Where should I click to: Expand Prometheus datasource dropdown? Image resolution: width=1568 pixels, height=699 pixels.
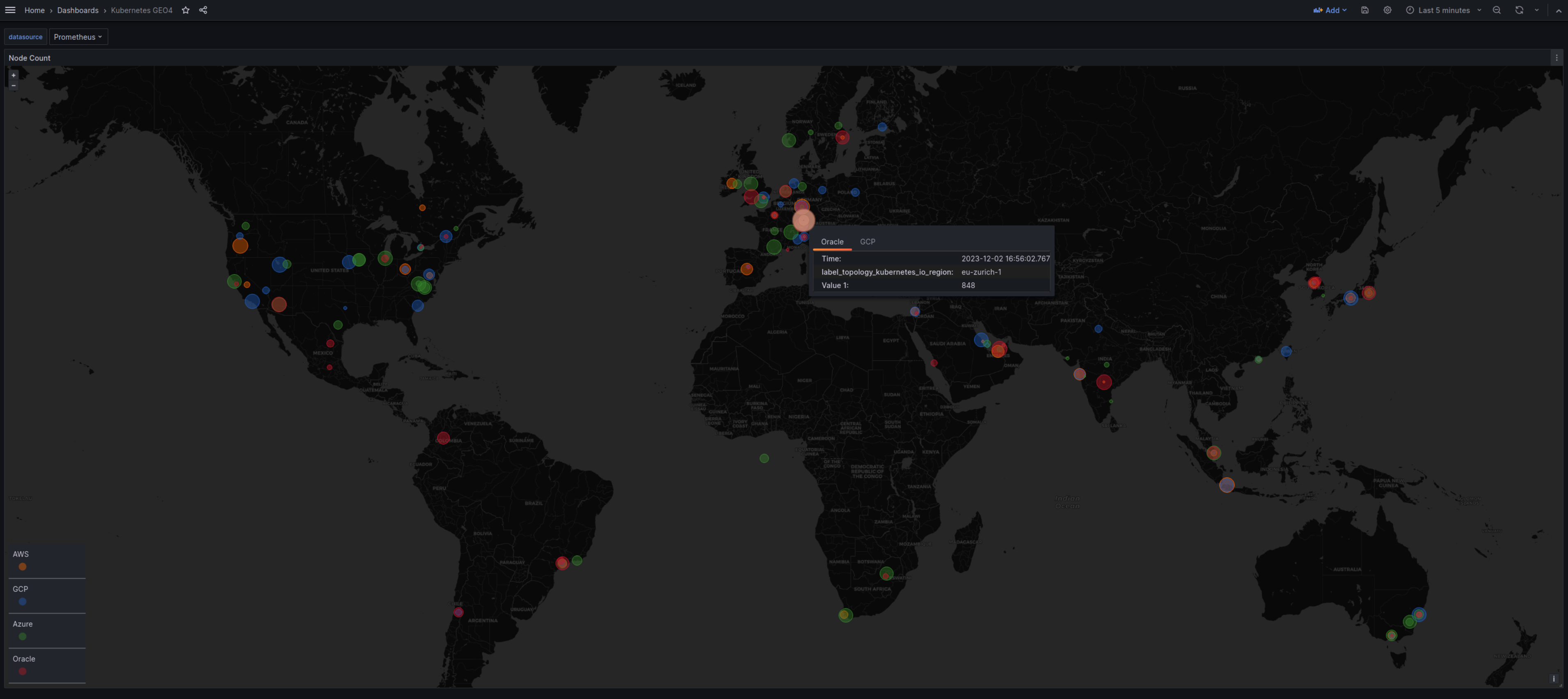click(x=78, y=37)
